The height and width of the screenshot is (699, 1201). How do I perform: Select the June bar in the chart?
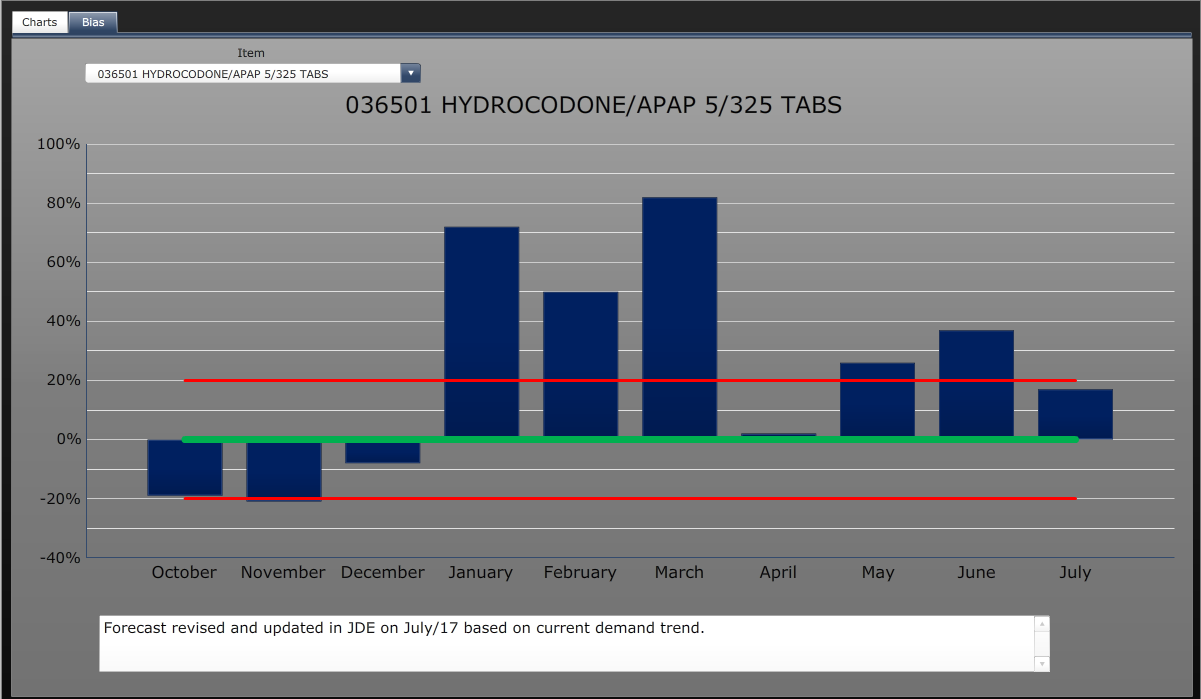[x=976, y=385]
